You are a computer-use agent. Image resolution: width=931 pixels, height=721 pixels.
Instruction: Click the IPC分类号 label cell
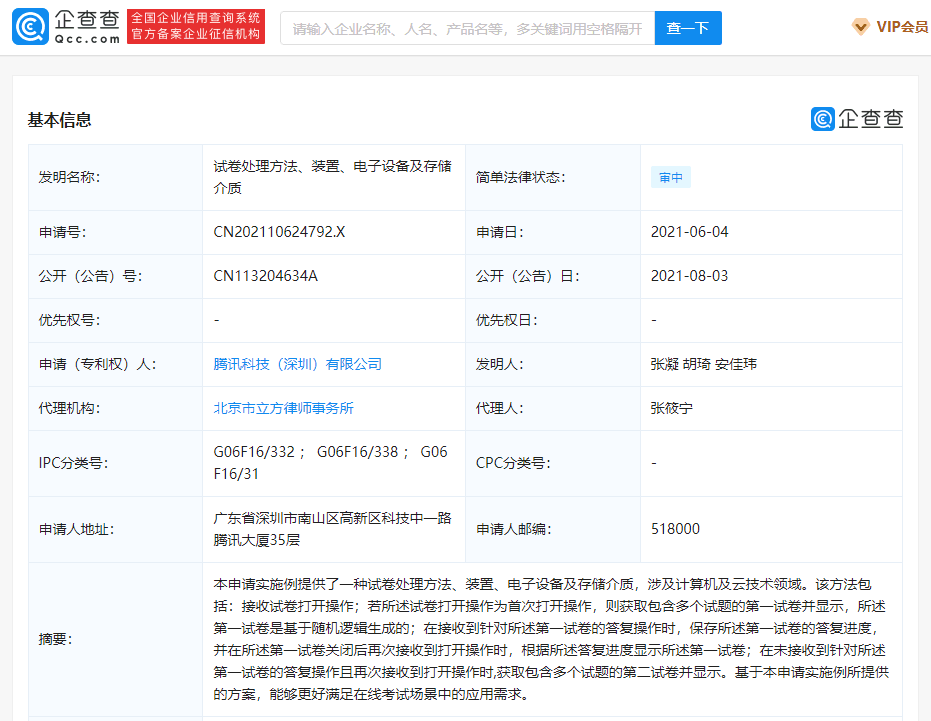pos(115,463)
